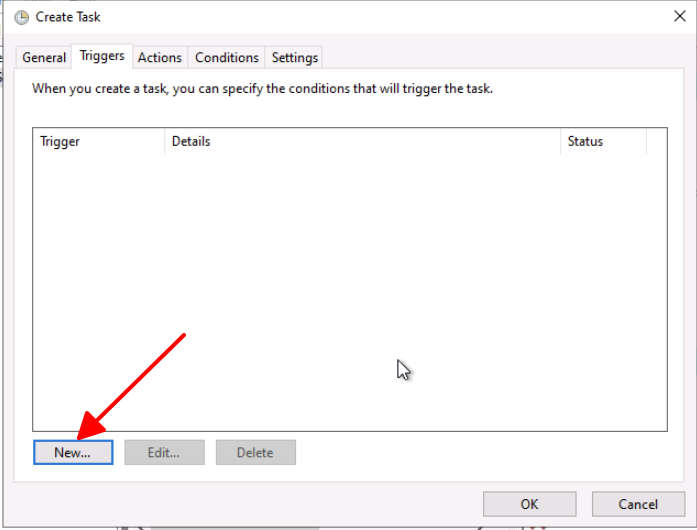
Task: Click the Status column header
Action: 602,142
